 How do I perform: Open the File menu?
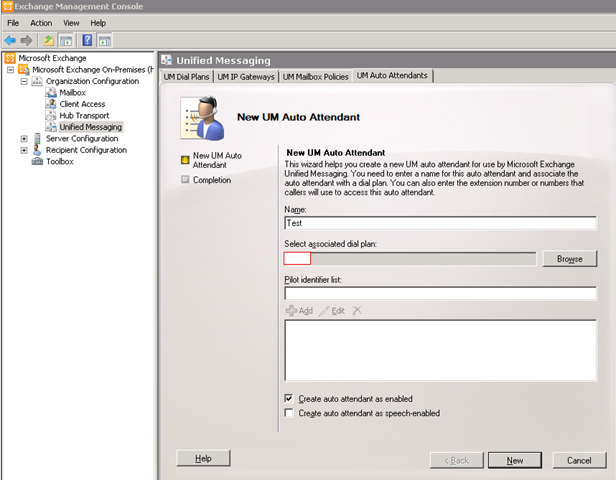pyautogui.click(x=13, y=23)
